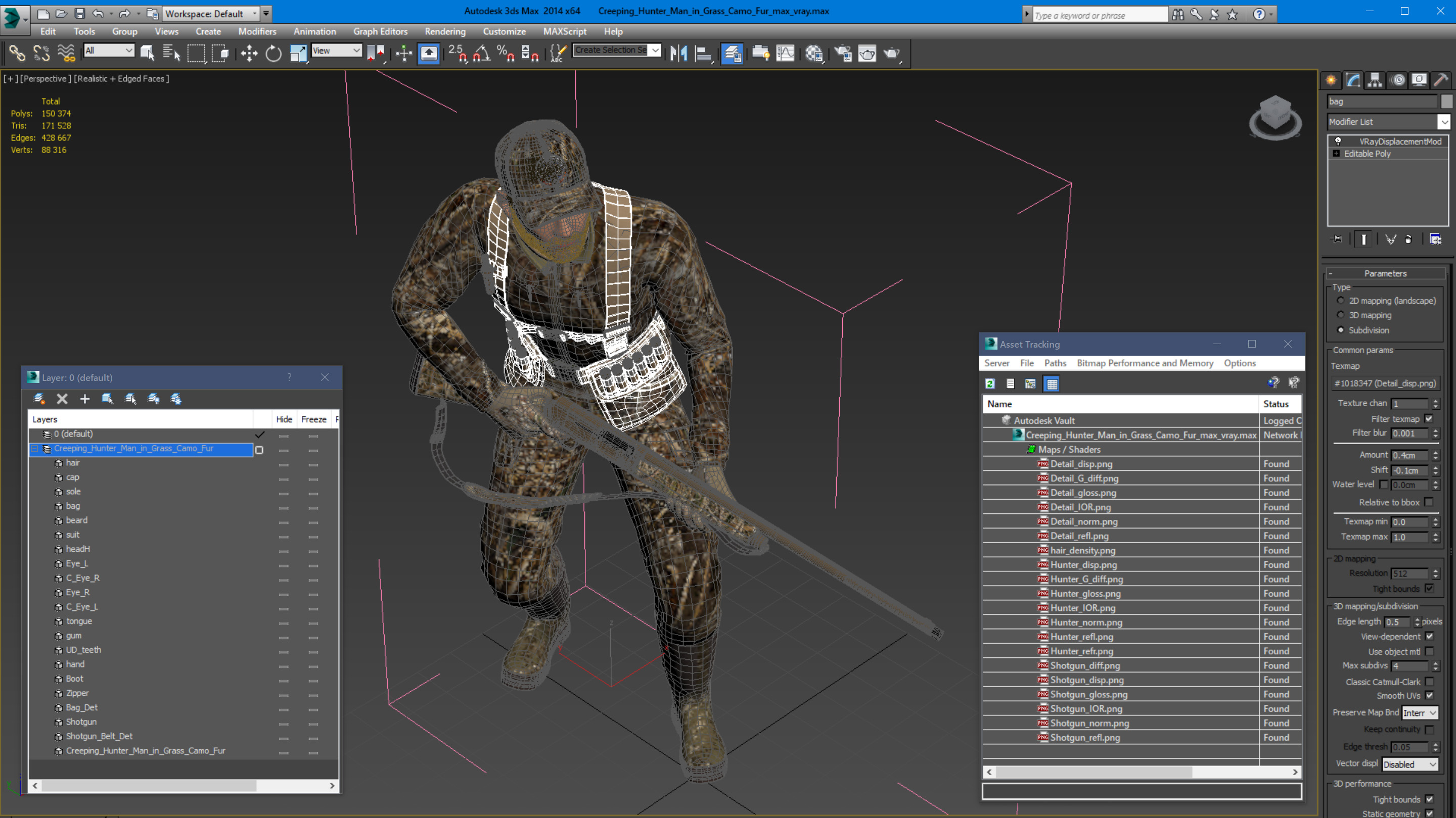Image resolution: width=1456 pixels, height=818 pixels.
Task: Open the selection filter All dropdown
Action: 109,51
